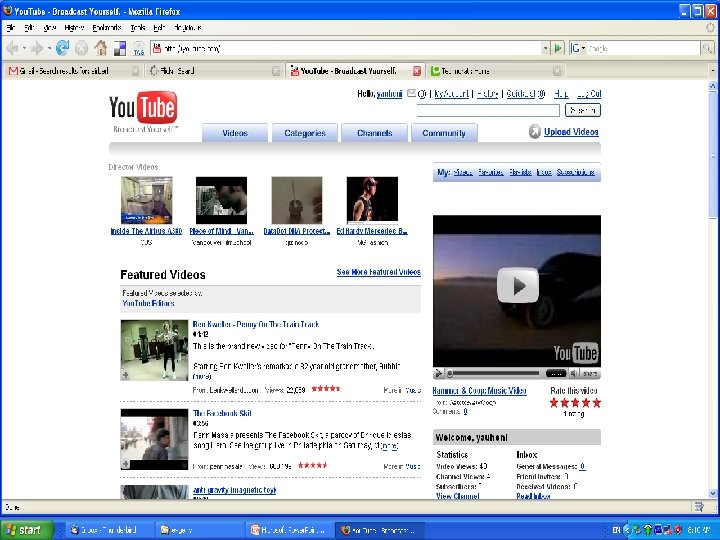Click the YouTube logo
Image resolution: width=720 pixels, height=540 pixels.
[143, 108]
